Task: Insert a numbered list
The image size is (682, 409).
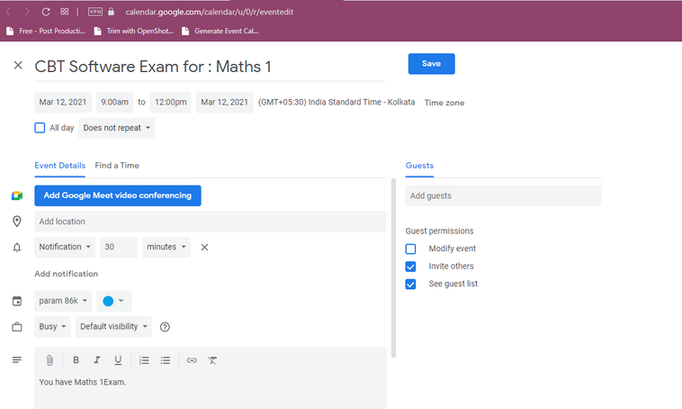Action: click(x=144, y=360)
